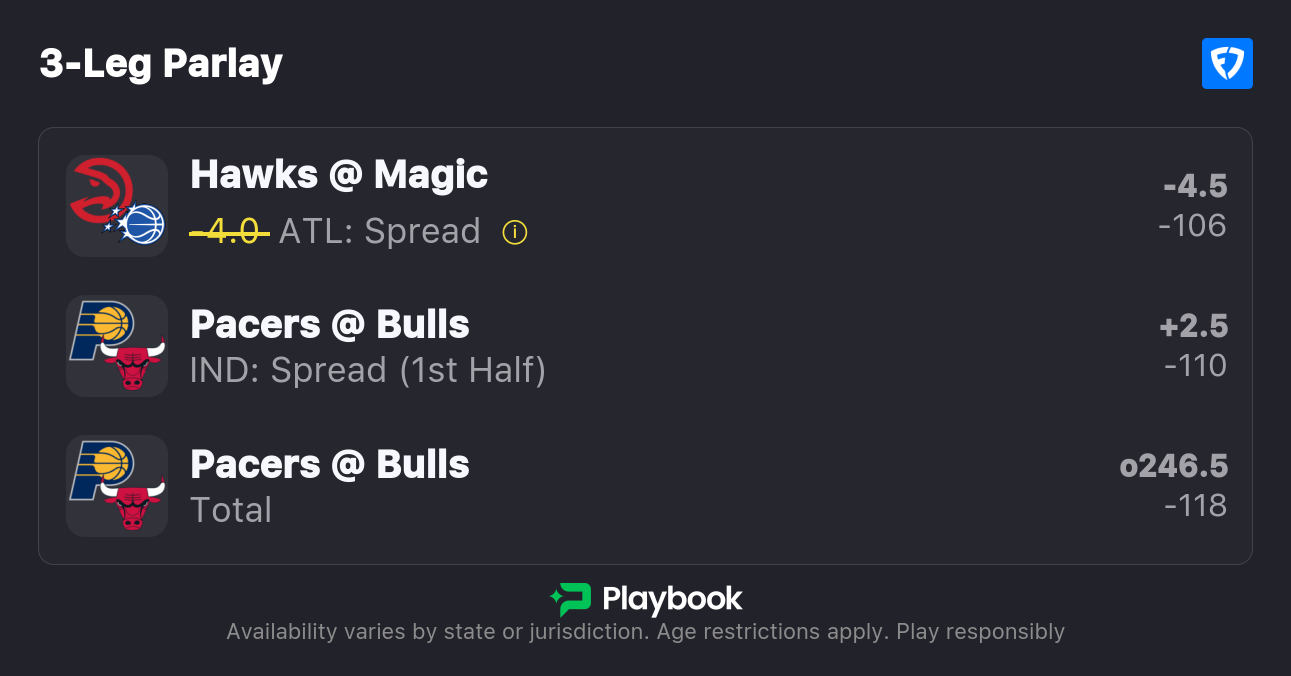1291x676 pixels.
Task: Click the -110 odds
Action: click(x=1195, y=366)
